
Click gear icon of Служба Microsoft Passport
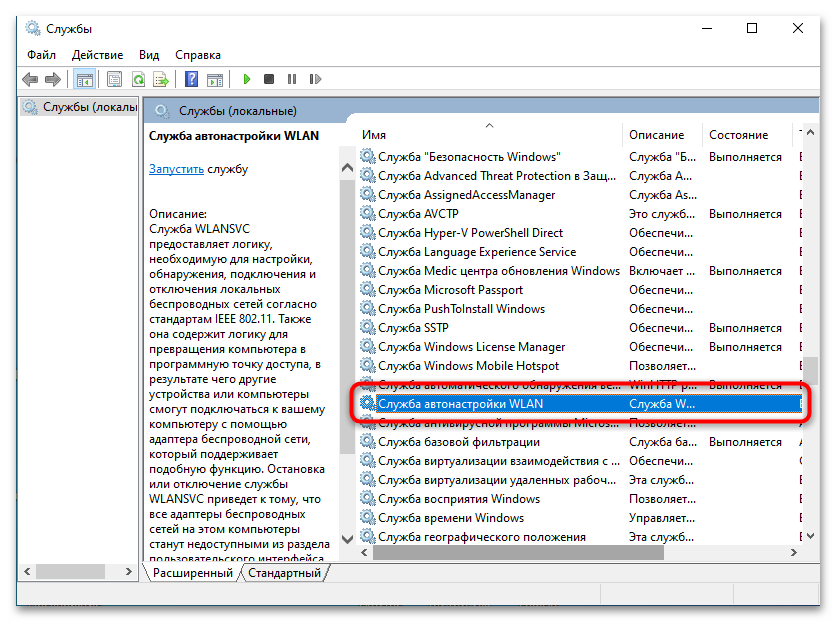(367, 289)
